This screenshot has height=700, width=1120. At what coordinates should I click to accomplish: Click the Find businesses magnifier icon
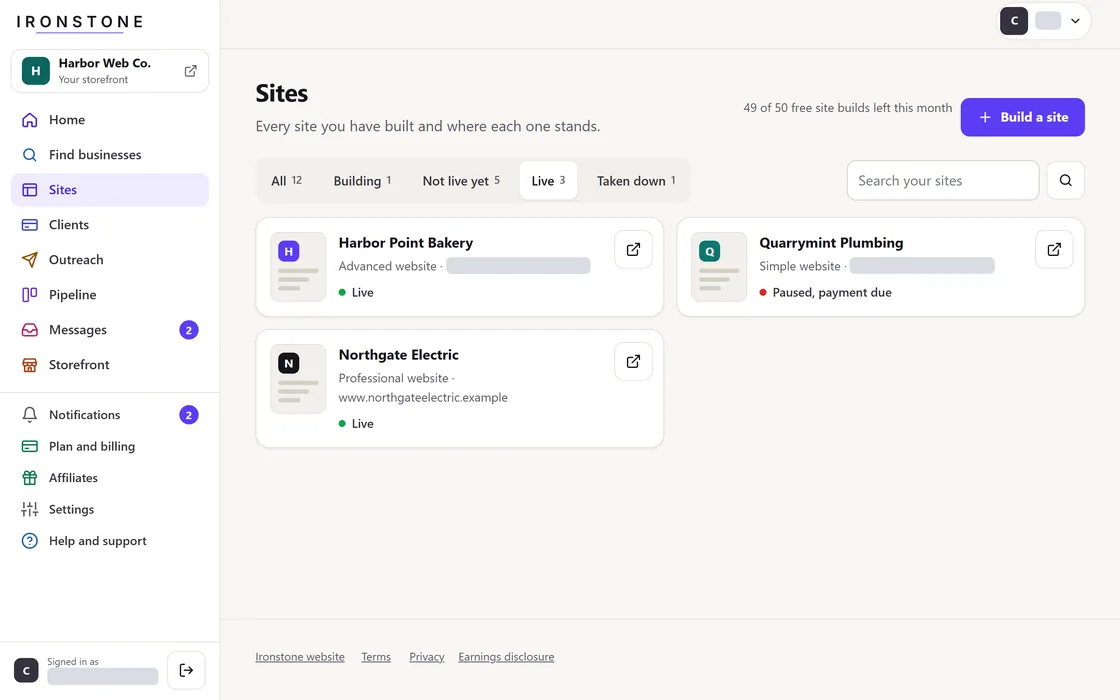29,155
